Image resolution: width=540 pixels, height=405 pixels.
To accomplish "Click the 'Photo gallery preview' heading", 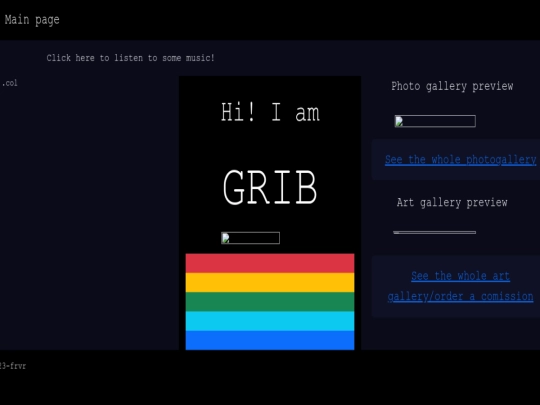I will point(452,86).
